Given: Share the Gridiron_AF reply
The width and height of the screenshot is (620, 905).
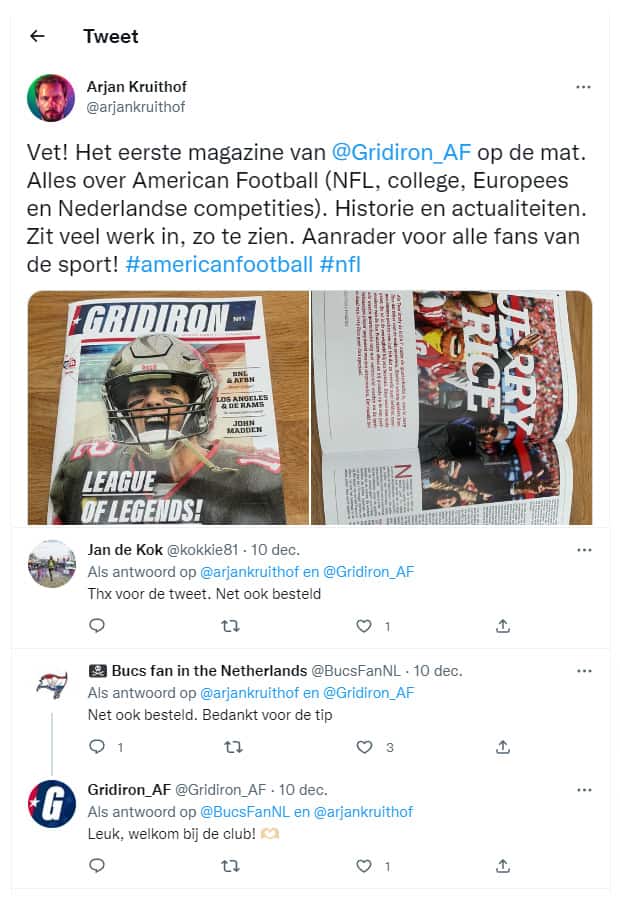Looking at the screenshot, I should [503, 866].
